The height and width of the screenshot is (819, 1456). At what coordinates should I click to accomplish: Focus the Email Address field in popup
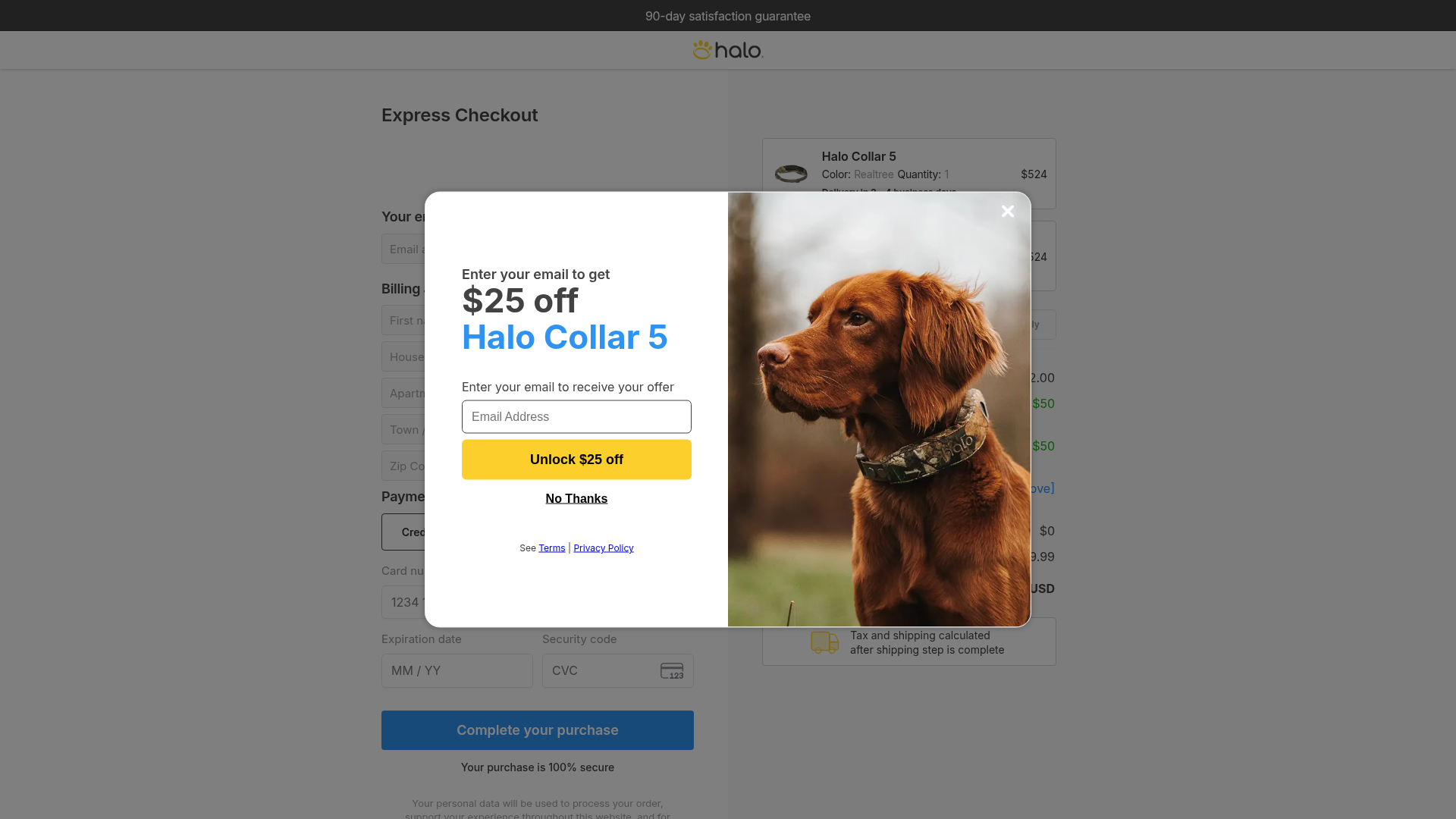(576, 417)
